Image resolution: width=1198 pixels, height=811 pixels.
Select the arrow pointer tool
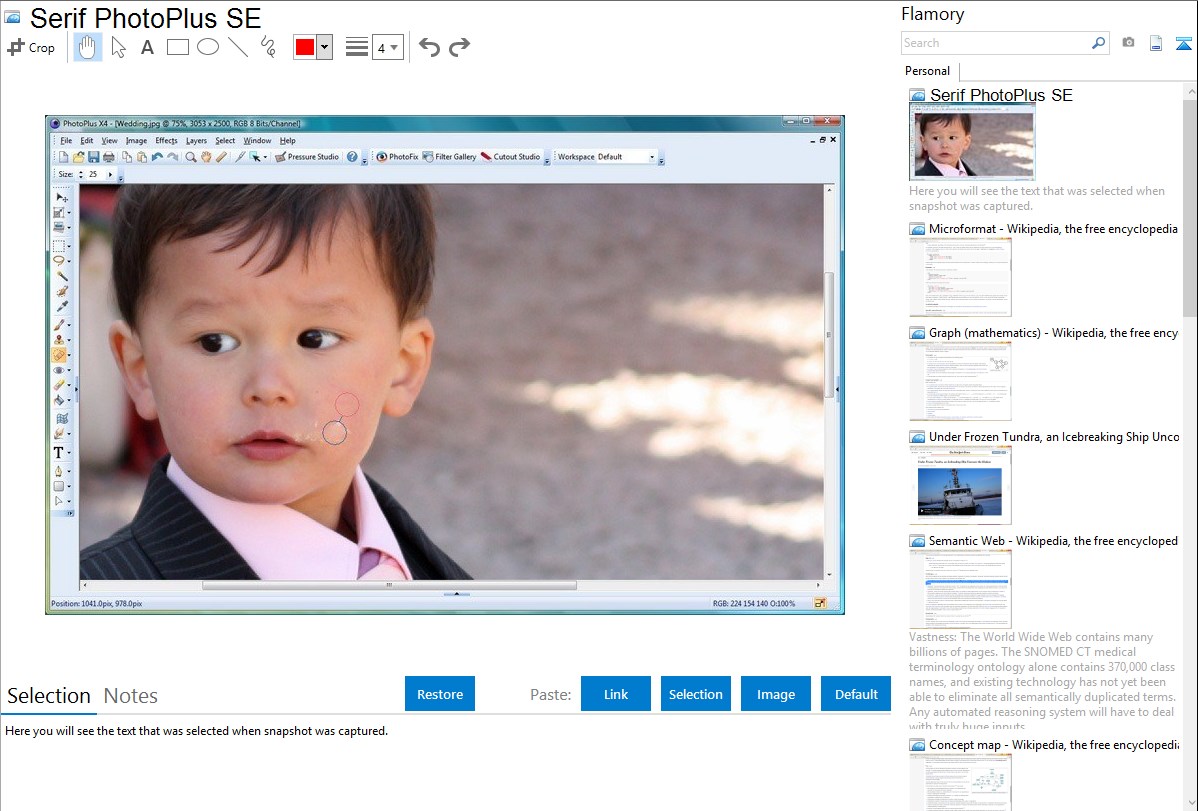(x=118, y=47)
